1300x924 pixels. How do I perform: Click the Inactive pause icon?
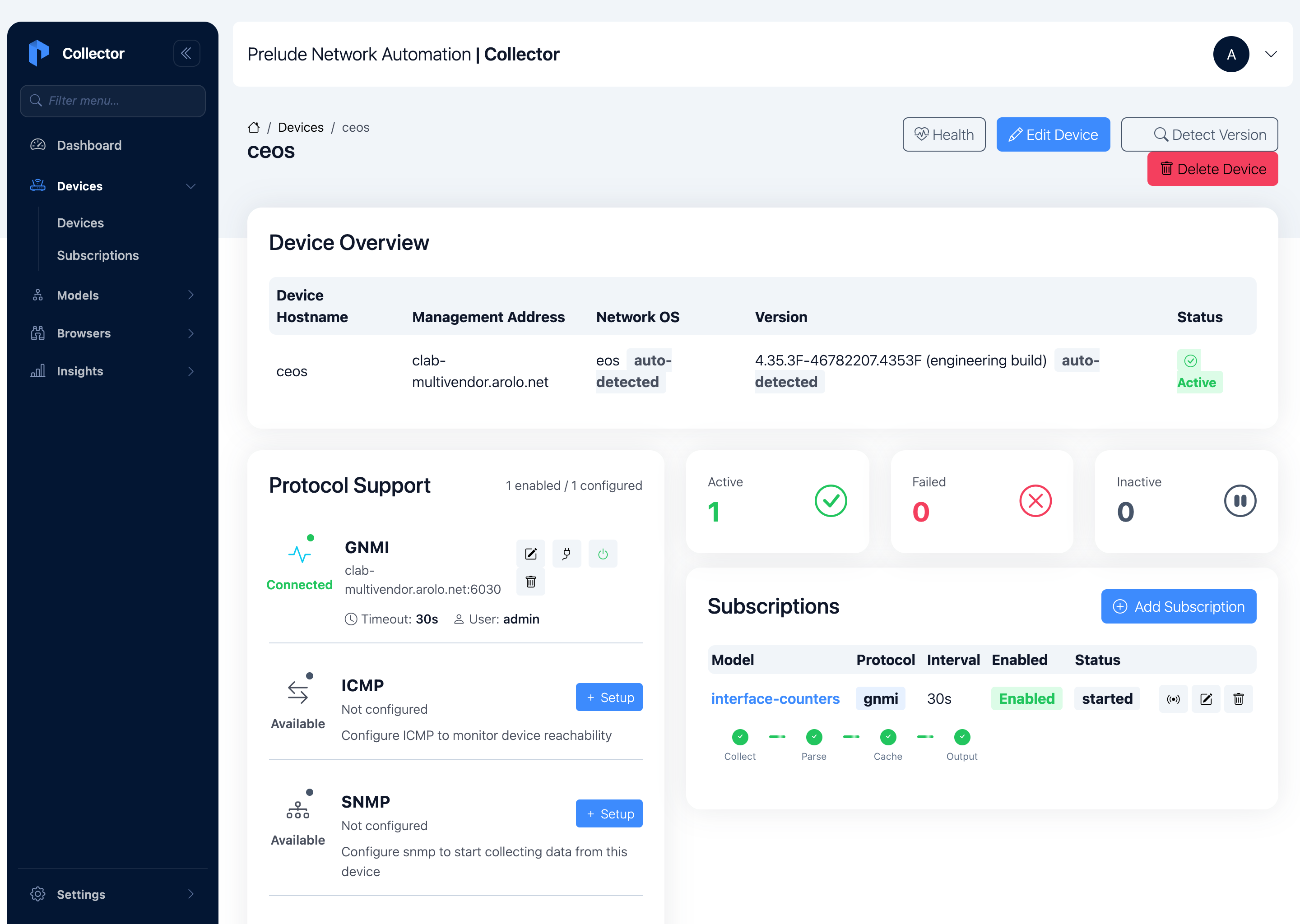click(1240, 501)
